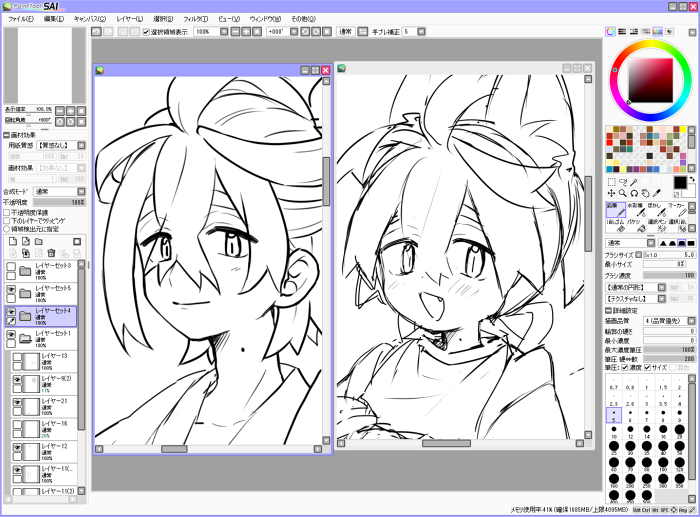Show the color wheel panel icon
700x517 pixels.
point(610,31)
